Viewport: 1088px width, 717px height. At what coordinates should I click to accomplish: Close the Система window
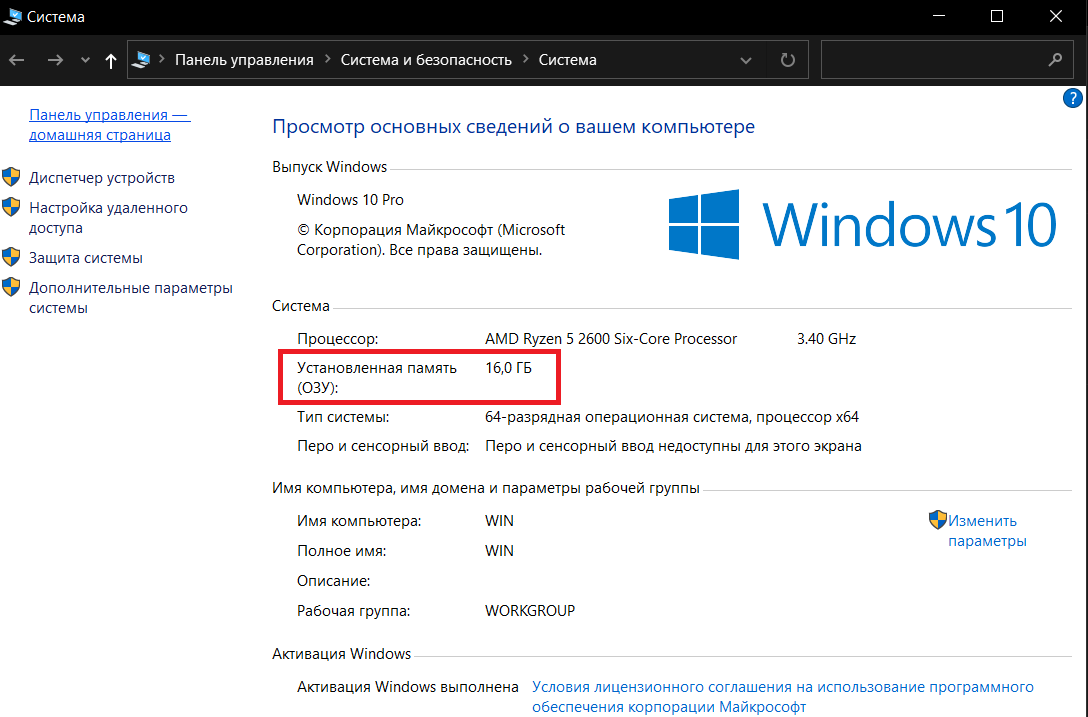tap(1056, 16)
